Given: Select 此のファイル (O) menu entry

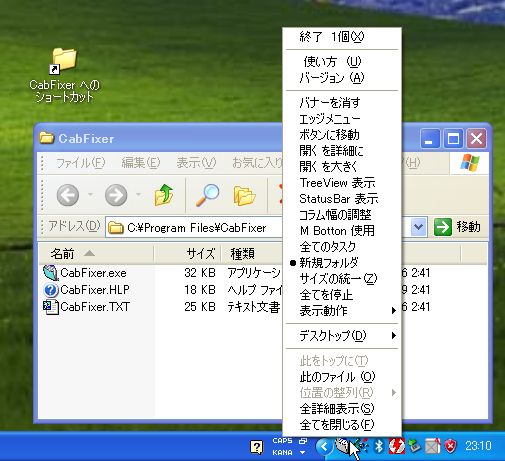Looking at the screenshot, I should (342, 377).
